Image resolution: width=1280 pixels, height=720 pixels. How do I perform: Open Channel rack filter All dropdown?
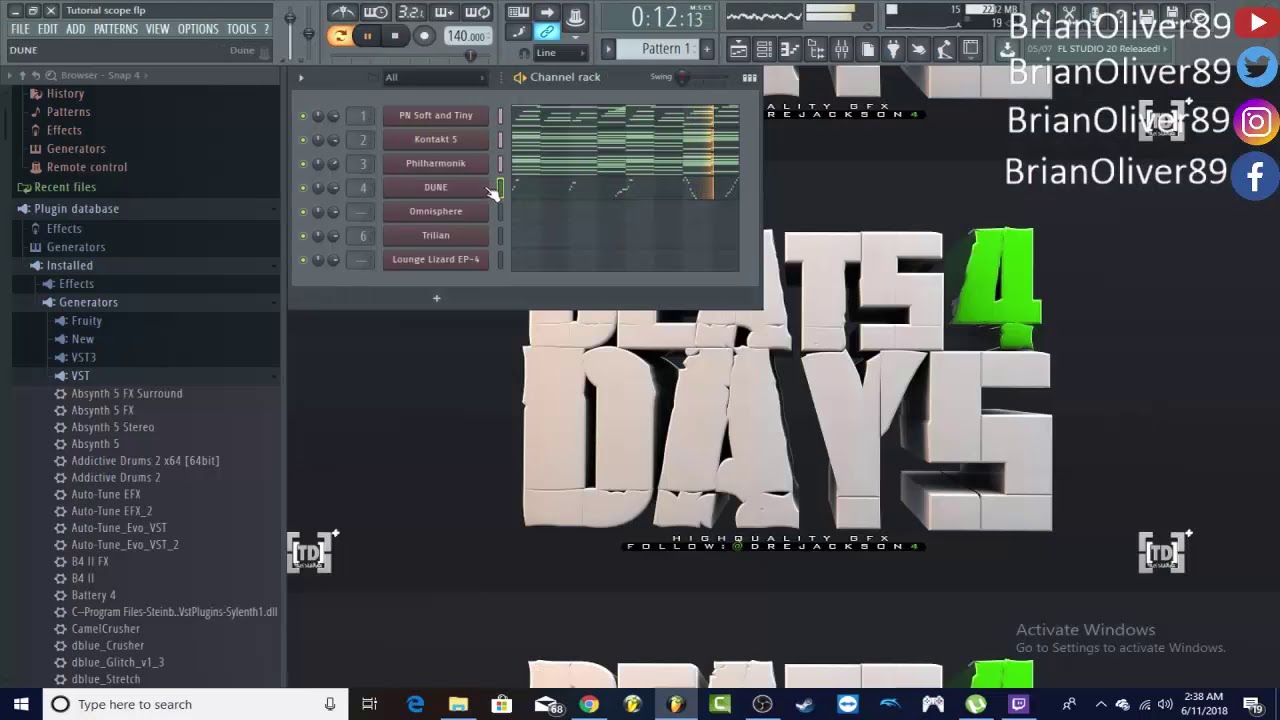click(x=434, y=77)
